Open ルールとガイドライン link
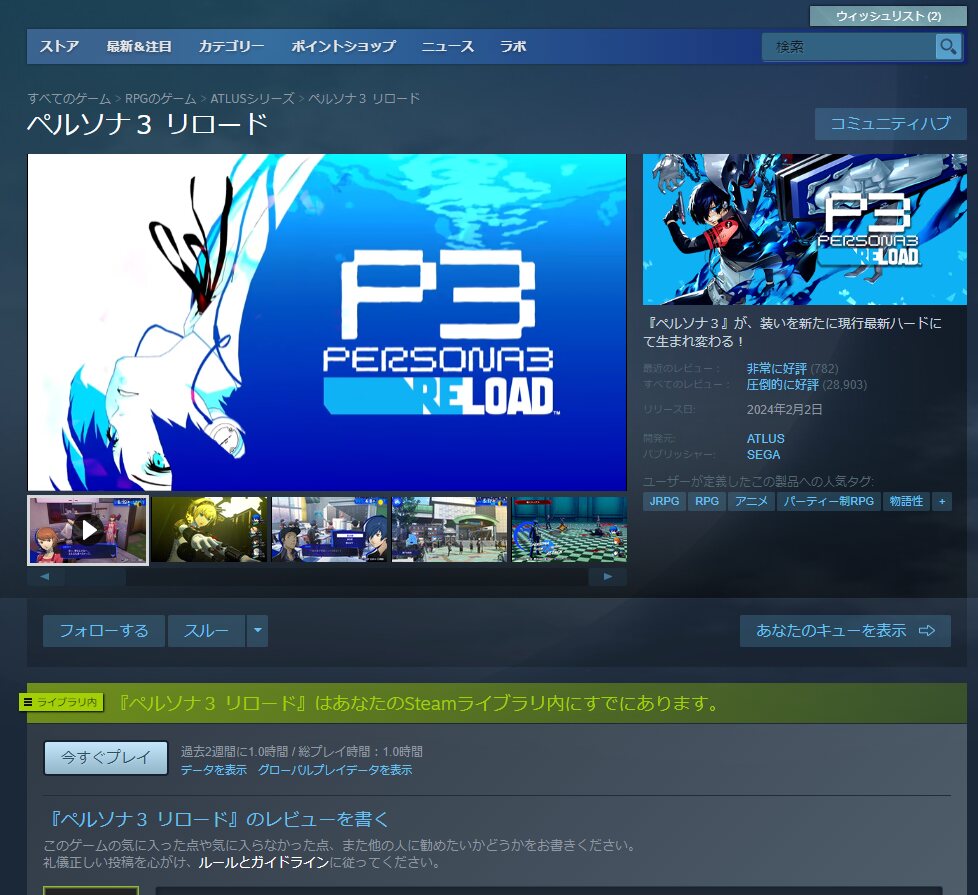978x895 pixels. point(263,863)
